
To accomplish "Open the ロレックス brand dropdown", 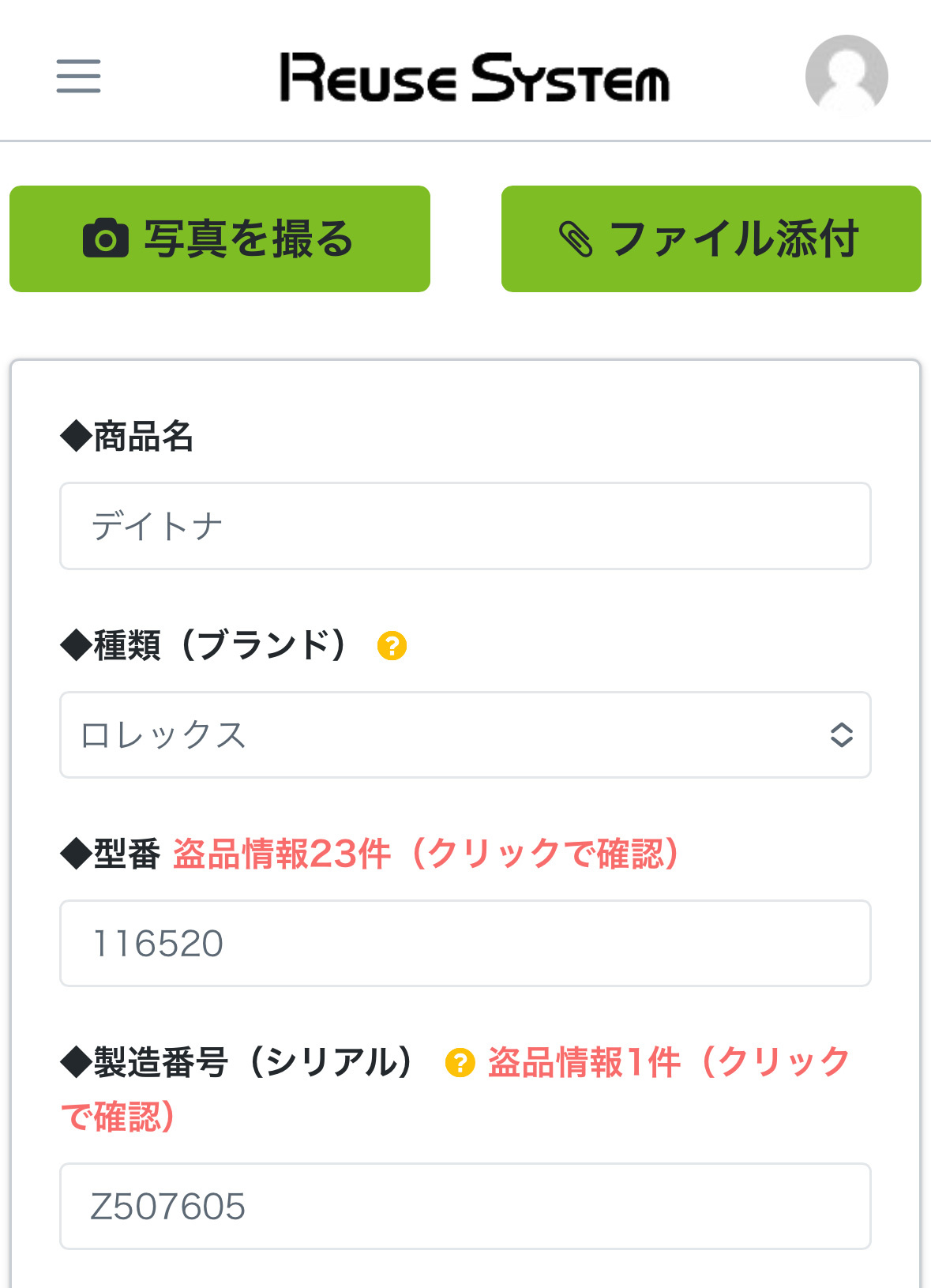I will [465, 735].
